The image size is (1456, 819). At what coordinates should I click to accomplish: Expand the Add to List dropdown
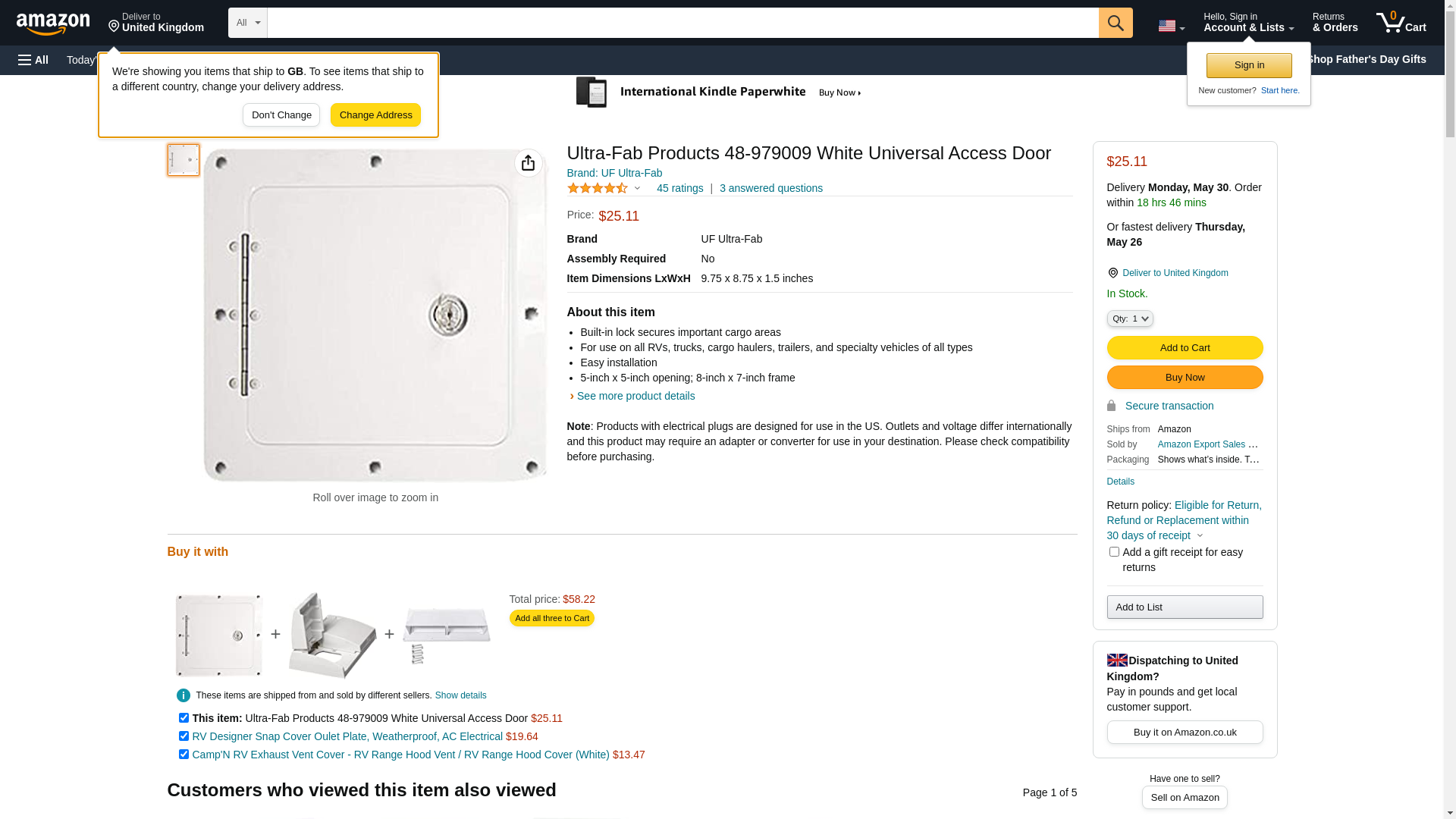point(1185,607)
